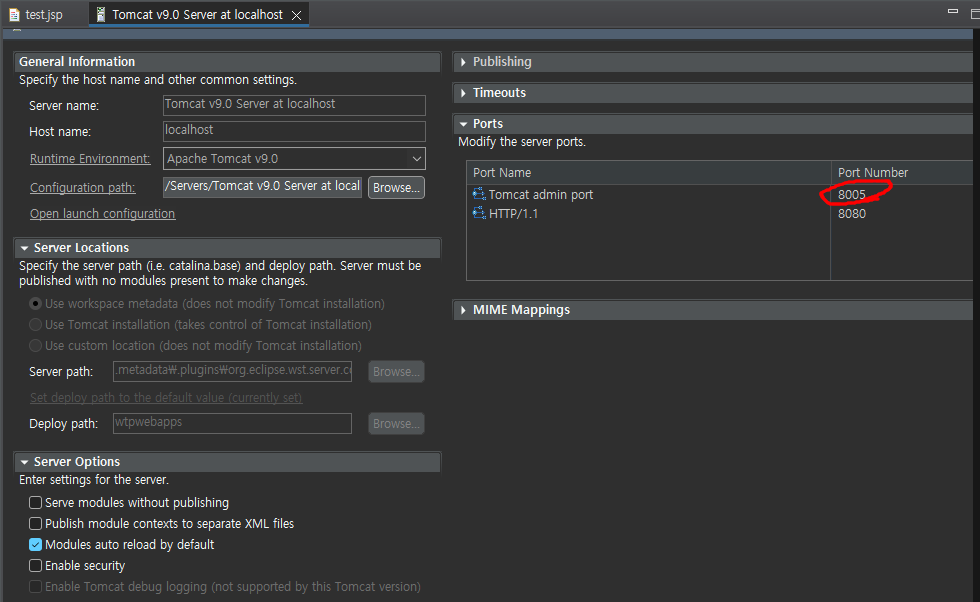Click the HTTP/1.1 port row icon

pos(479,213)
